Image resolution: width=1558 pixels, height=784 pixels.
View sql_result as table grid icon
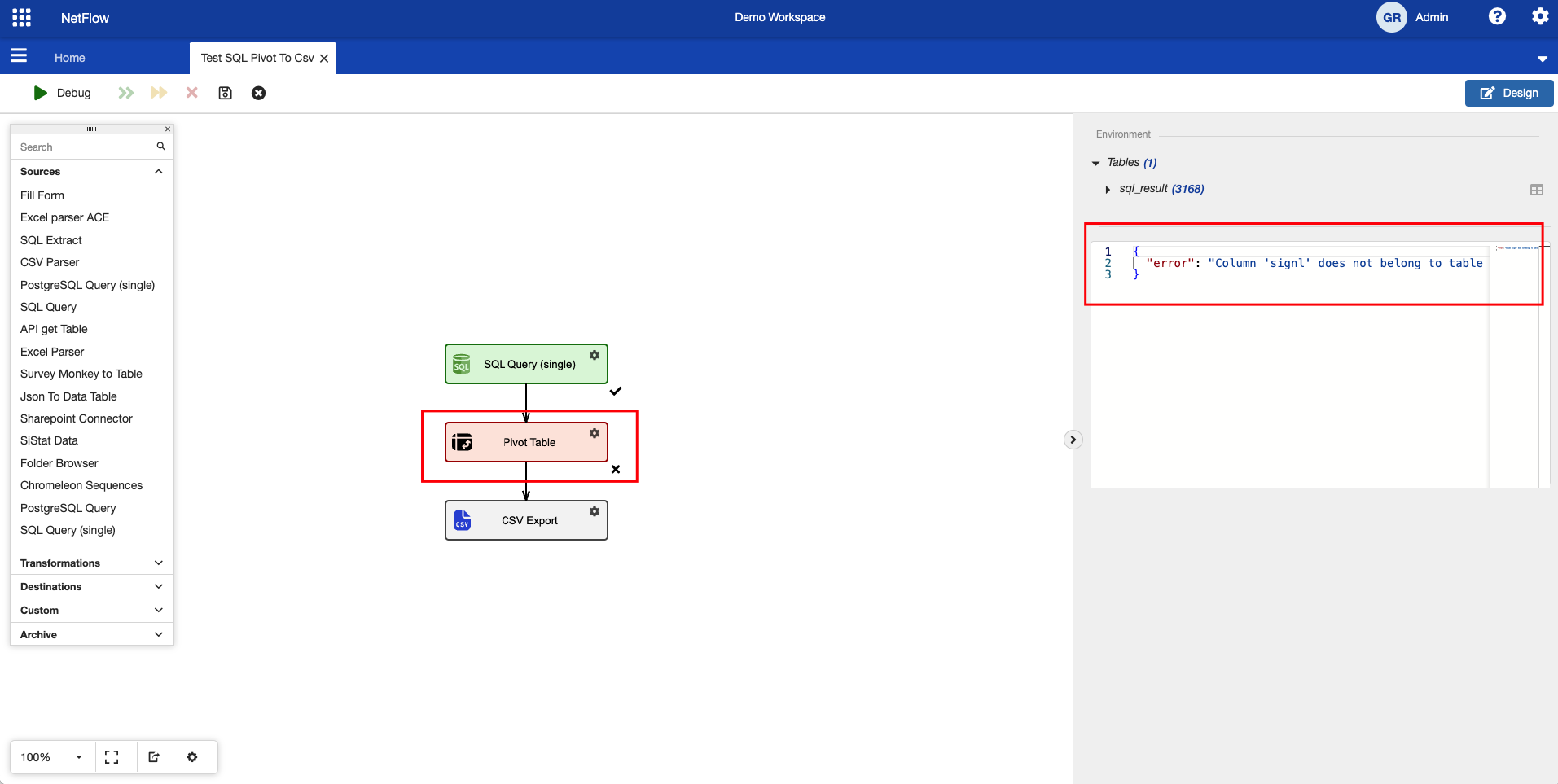[1536, 190]
